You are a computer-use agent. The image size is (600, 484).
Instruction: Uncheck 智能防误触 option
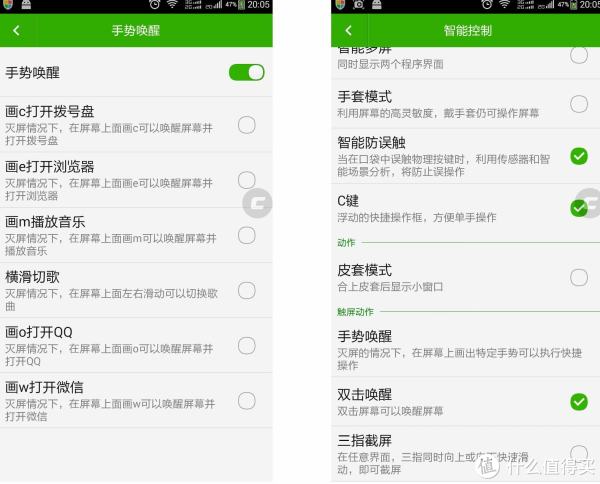tap(579, 156)
